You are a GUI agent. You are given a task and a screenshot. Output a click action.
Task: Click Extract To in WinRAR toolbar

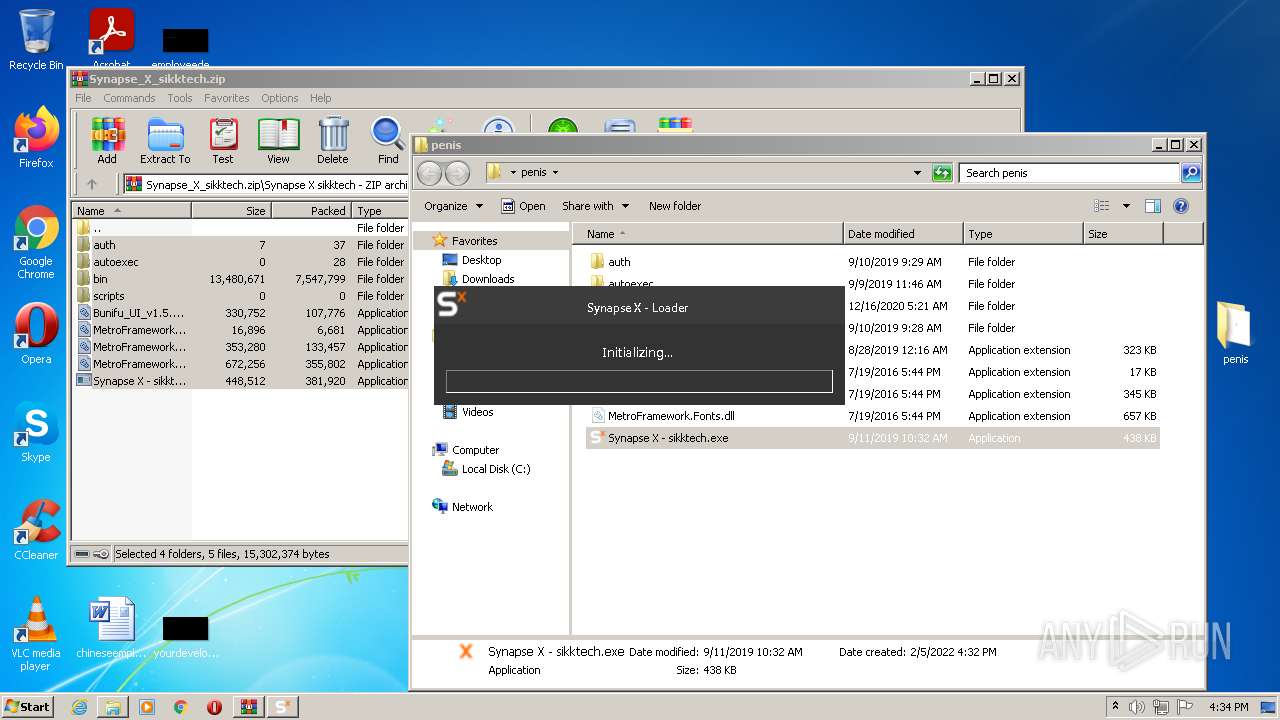165,141
